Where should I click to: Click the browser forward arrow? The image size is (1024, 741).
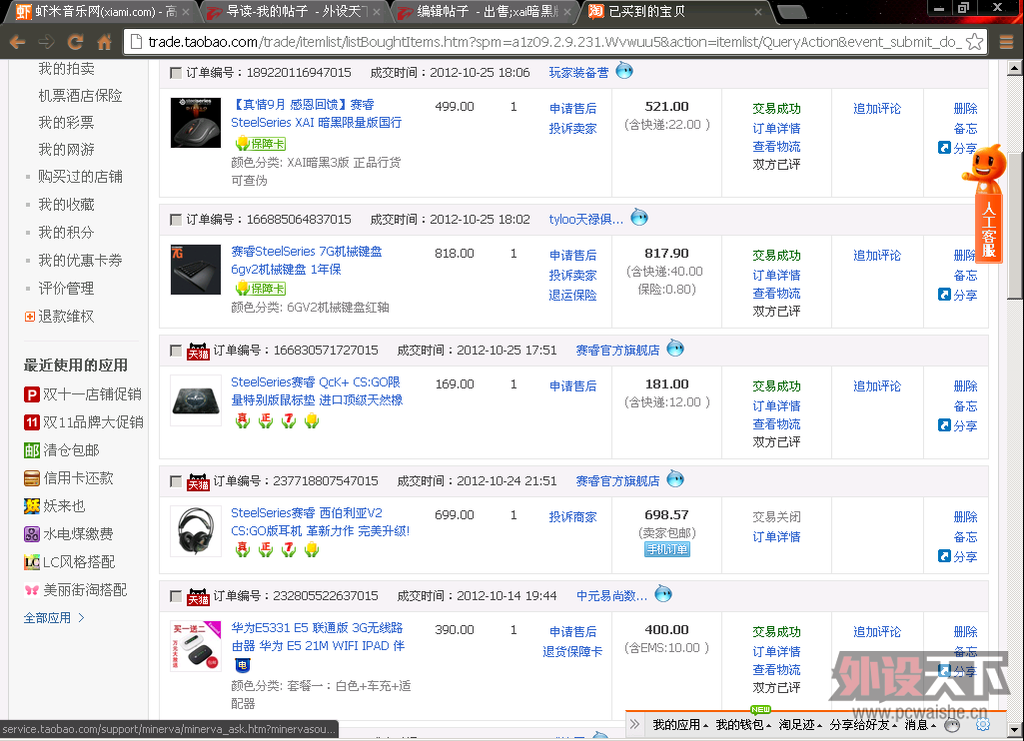46,42
